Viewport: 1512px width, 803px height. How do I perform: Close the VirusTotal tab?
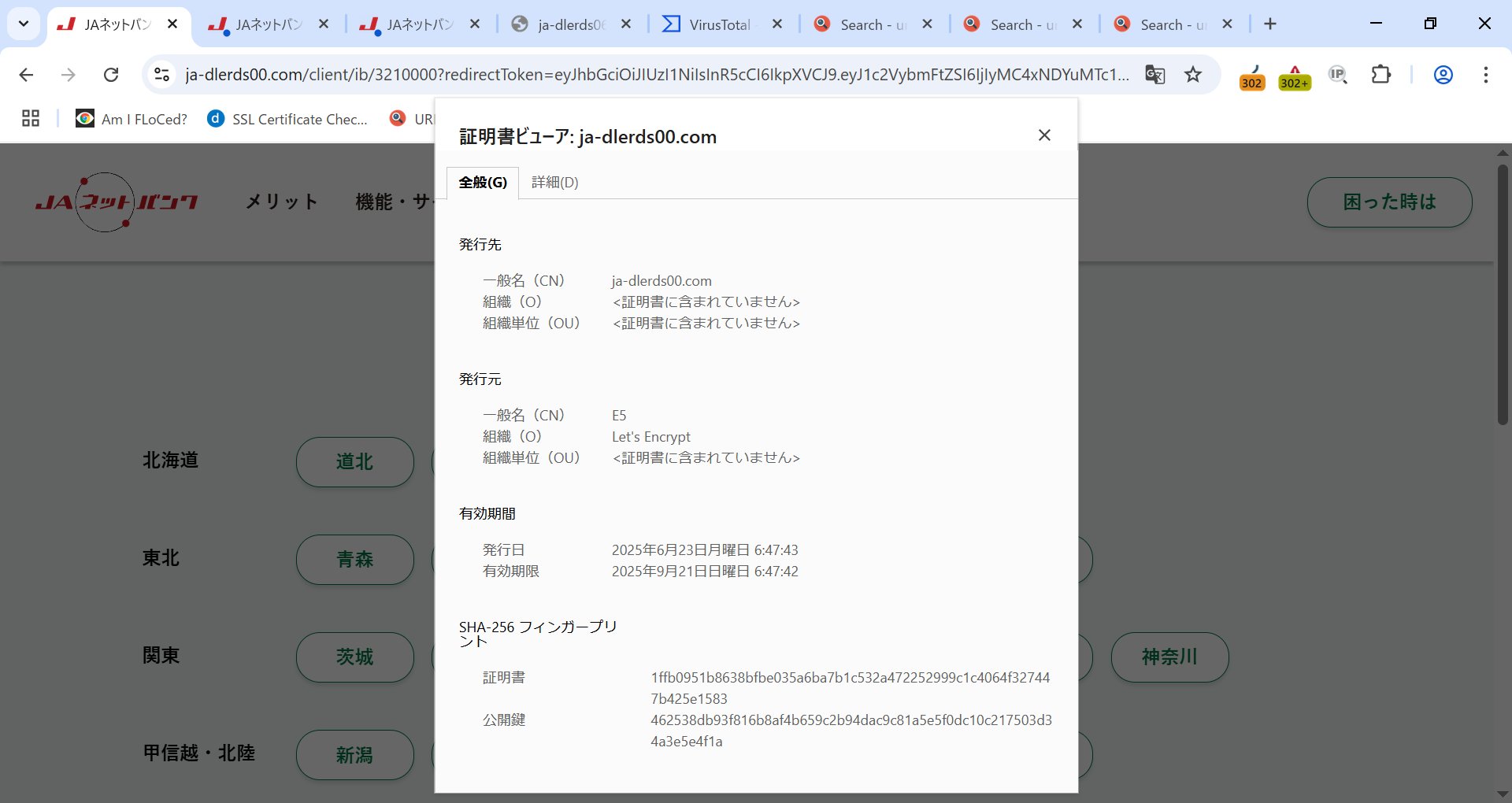[x=777, y=24]
